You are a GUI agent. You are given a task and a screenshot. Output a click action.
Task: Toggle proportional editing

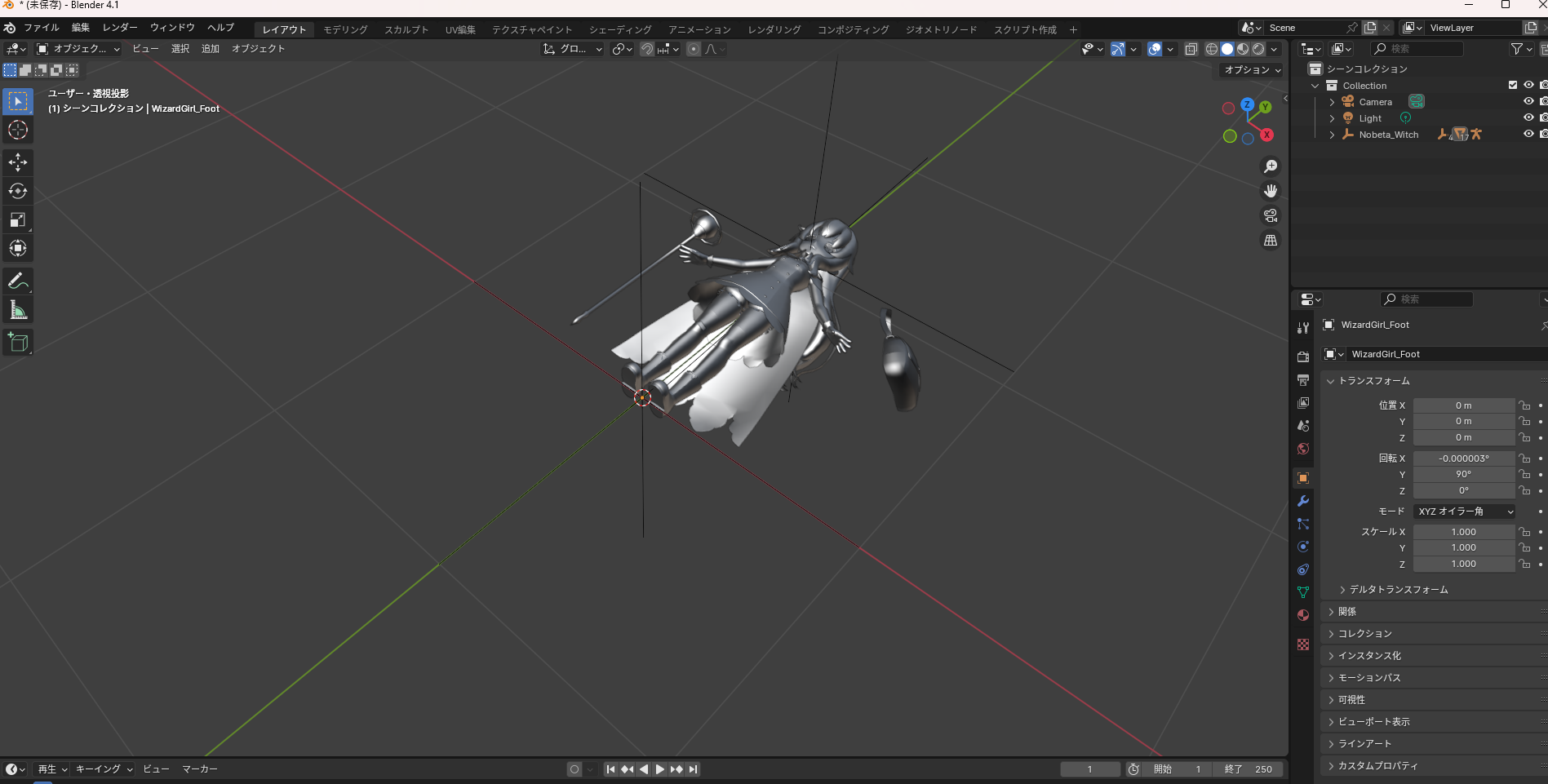click(694, 49)
